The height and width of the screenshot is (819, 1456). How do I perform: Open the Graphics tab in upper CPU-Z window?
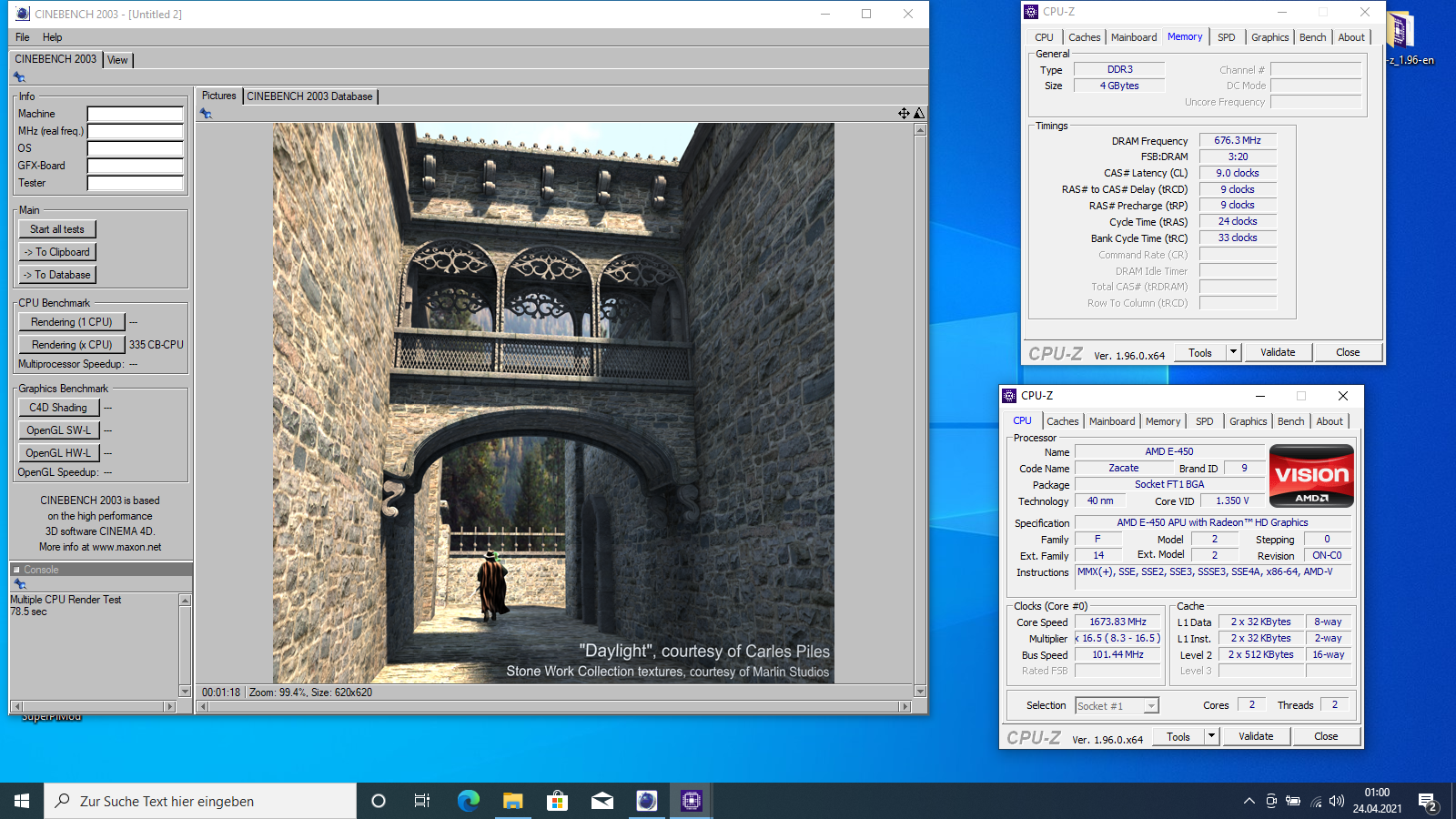click(x=1269, y=37)
